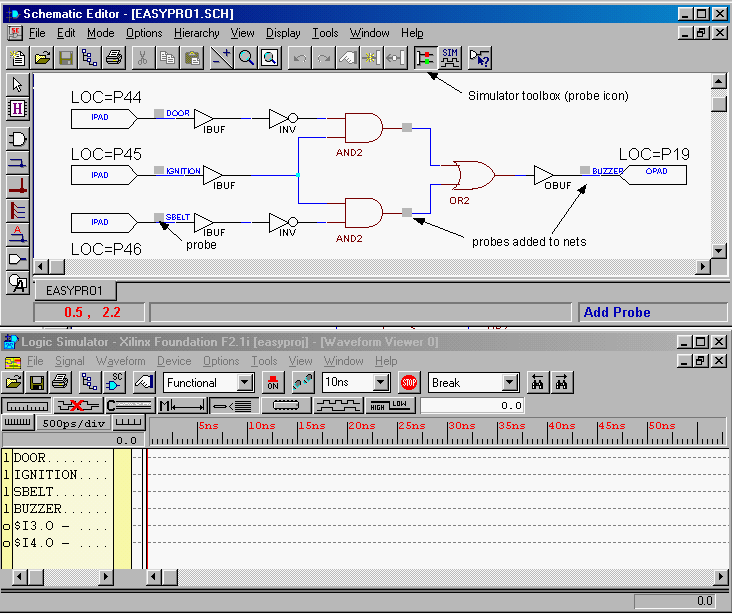Click the zoom magnifier toolbar icon
This screenshot has height=614, width=732.
[246, 57]
